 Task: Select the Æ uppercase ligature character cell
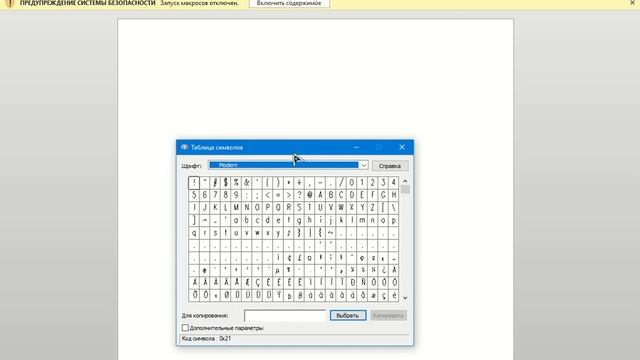click(x=247, y=282)
